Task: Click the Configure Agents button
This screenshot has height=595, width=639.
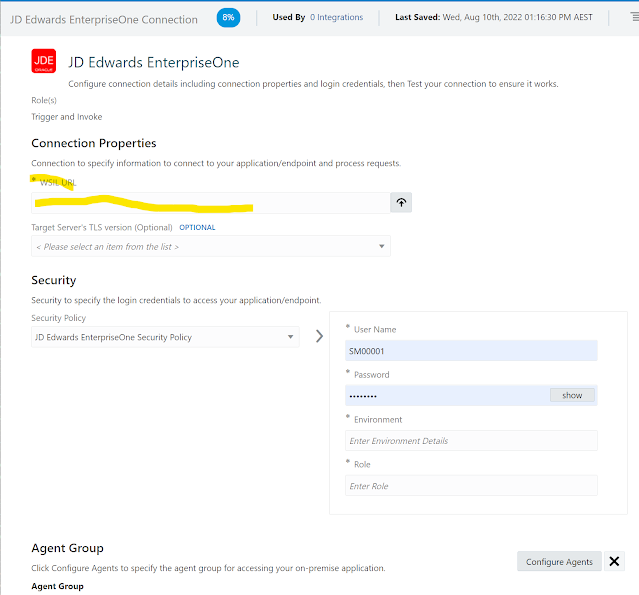Action: (x=559, y=562)
